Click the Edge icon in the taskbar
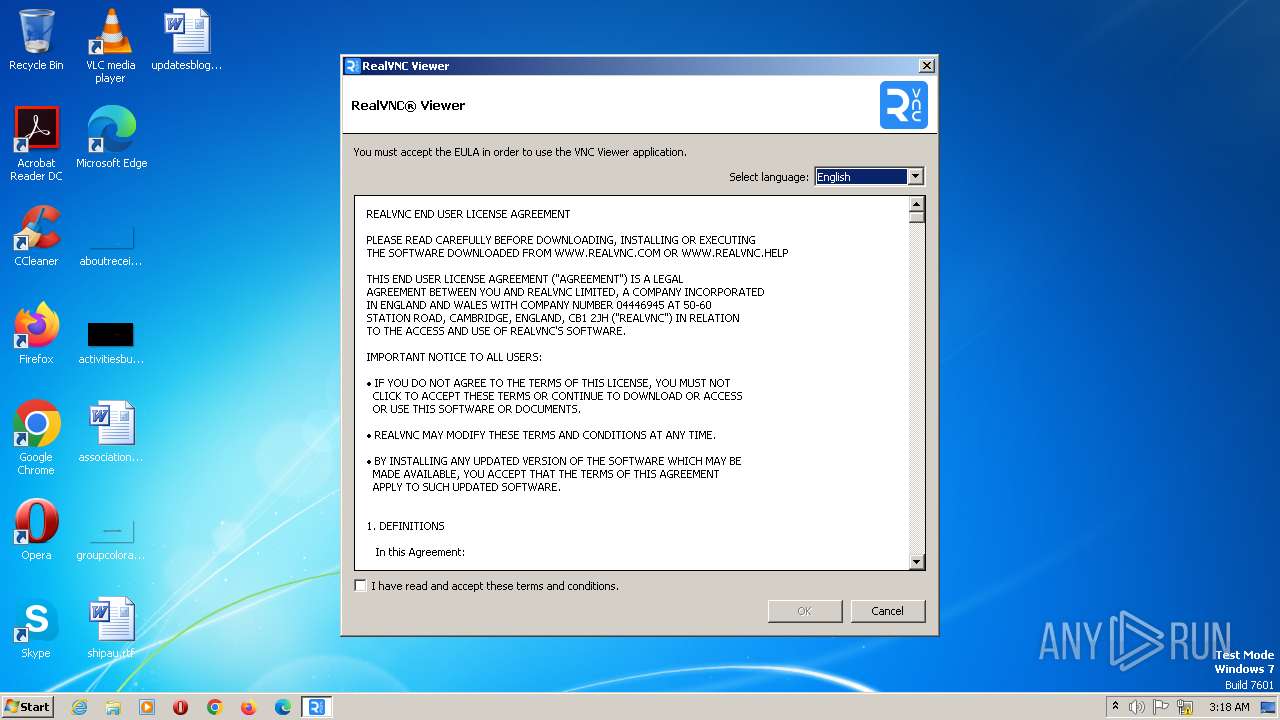This screenshot has width=1280, height=720. (x=283, y=707)
